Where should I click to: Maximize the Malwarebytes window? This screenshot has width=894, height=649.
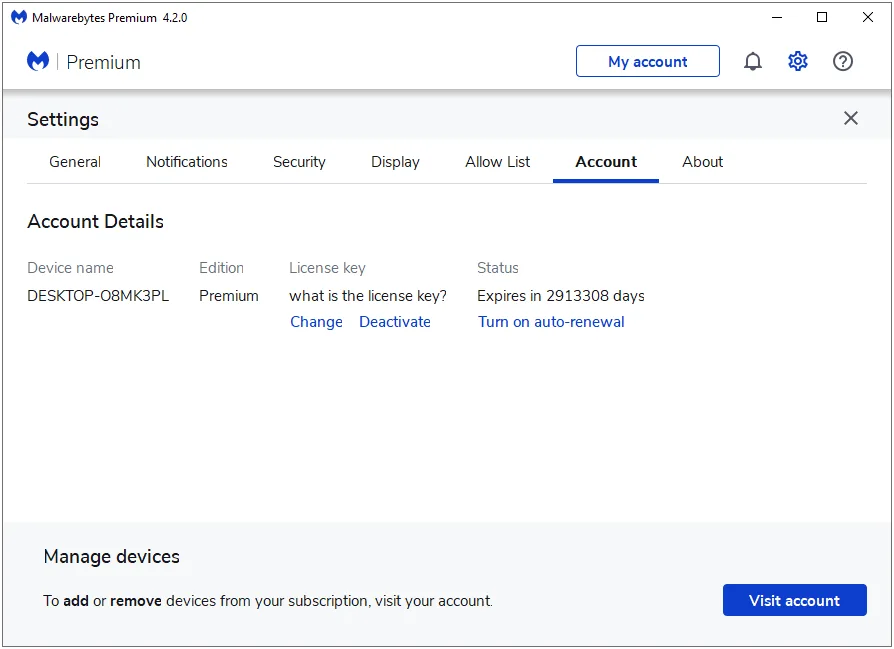click(822, 17)
